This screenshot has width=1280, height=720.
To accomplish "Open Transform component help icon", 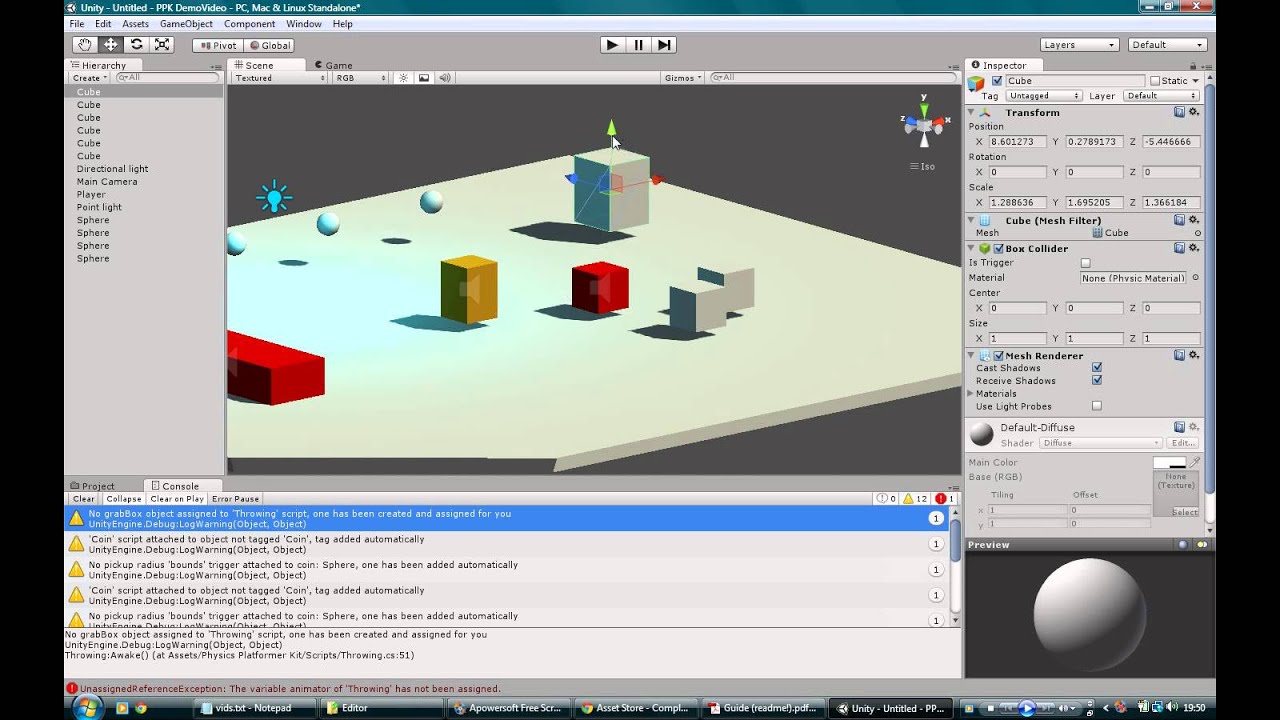I will tap(1180, 112).
